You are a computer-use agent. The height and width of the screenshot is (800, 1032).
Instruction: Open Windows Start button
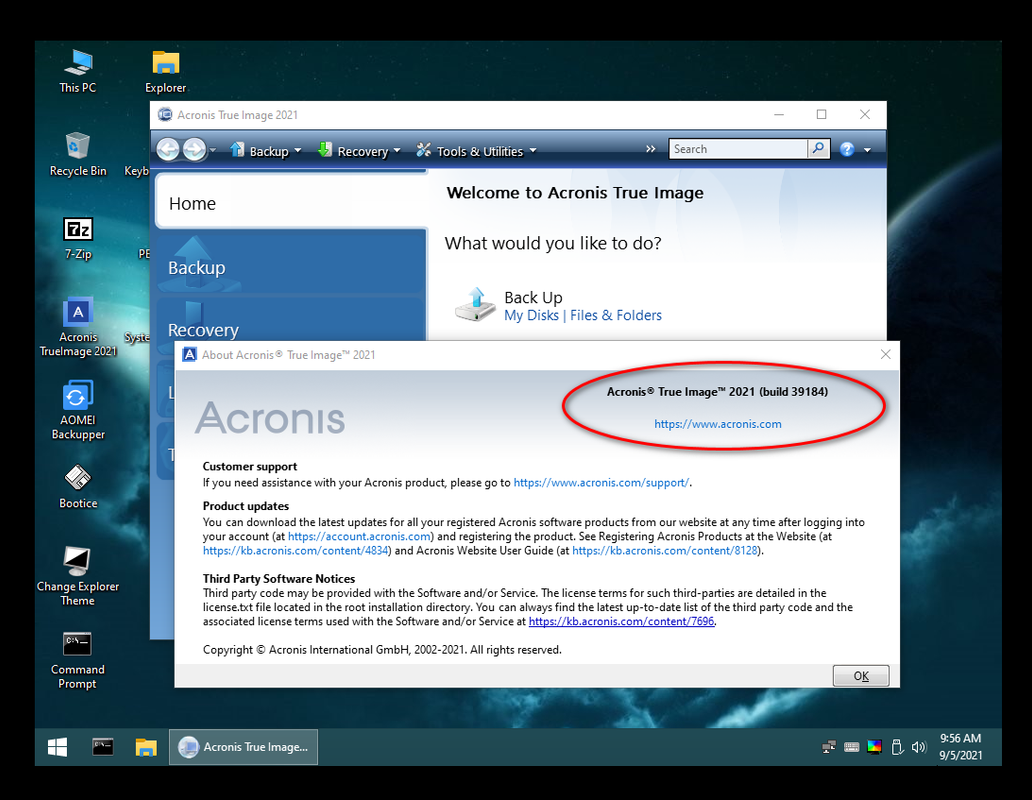(x=57, y=747)
